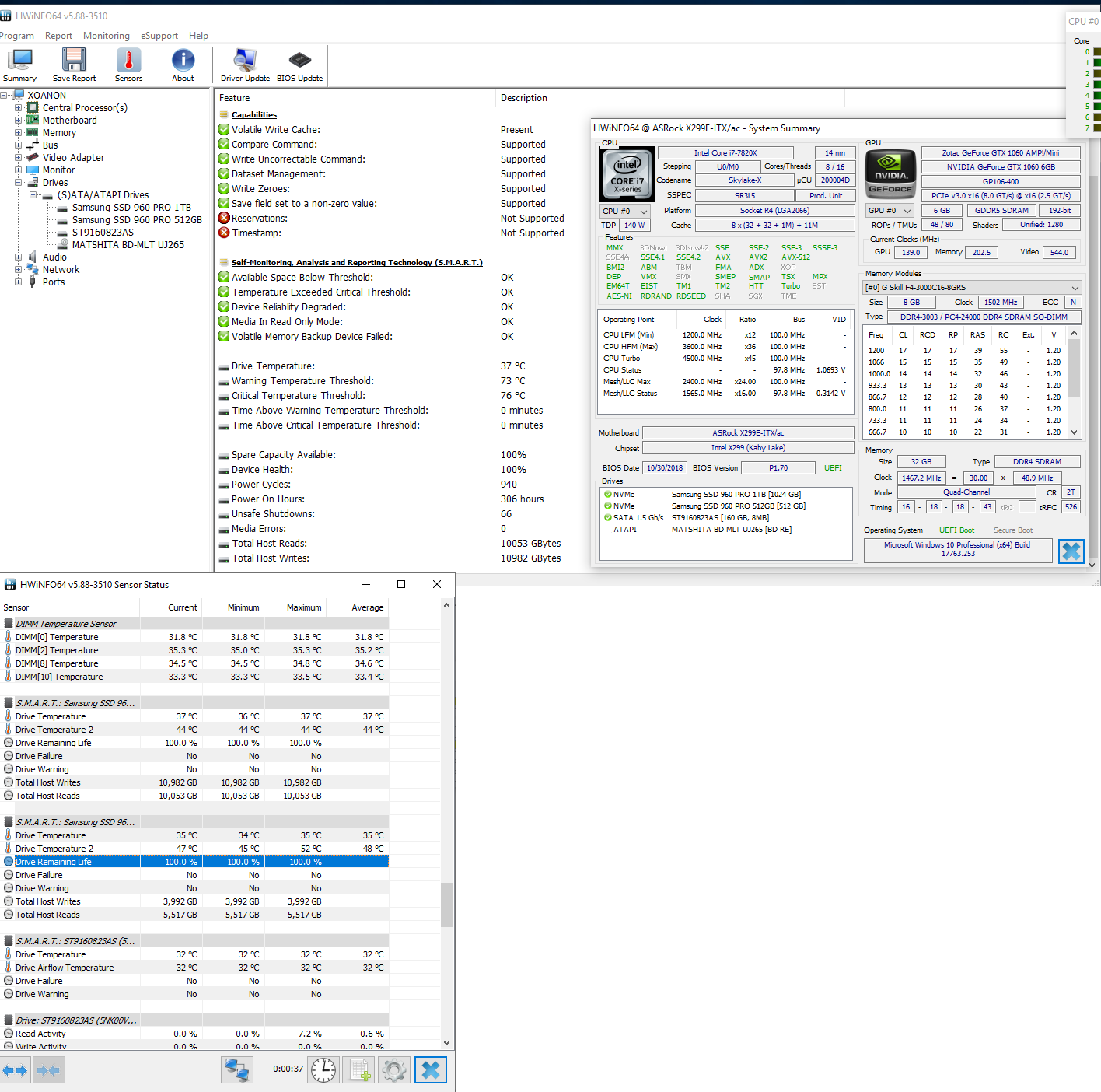Click the Maximum column header in Sensor Status
The height and width of the screenshot is (1092, 1101).
pyautogui.click(x=295, y=607)
